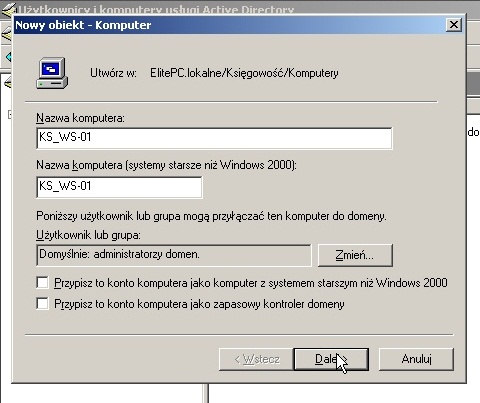Click the Active Directory window icon behind the dialog
This screenshot has width=480, height=403.
(x=8, y=9)
